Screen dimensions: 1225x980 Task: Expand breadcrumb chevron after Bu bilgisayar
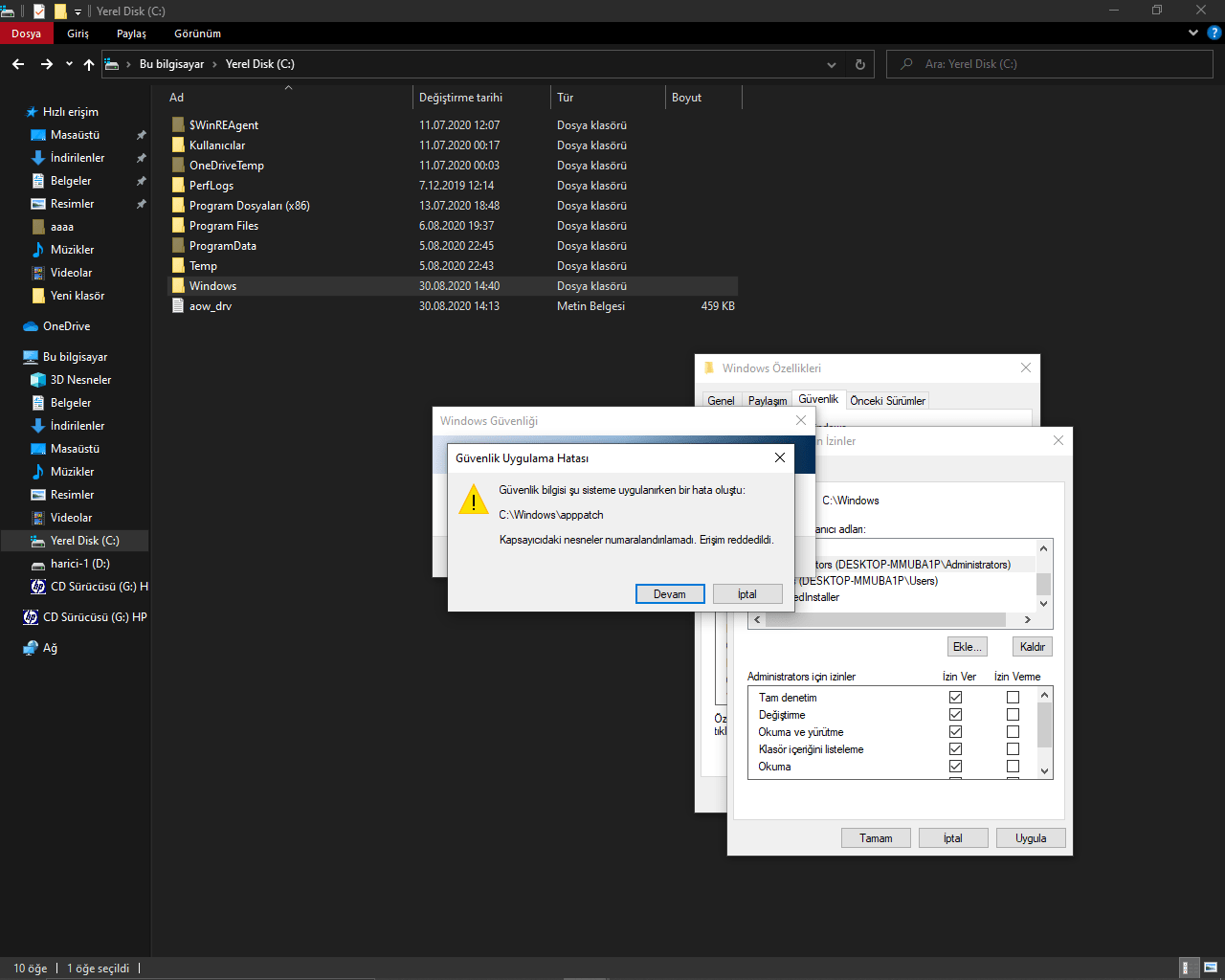coord(214,64)
